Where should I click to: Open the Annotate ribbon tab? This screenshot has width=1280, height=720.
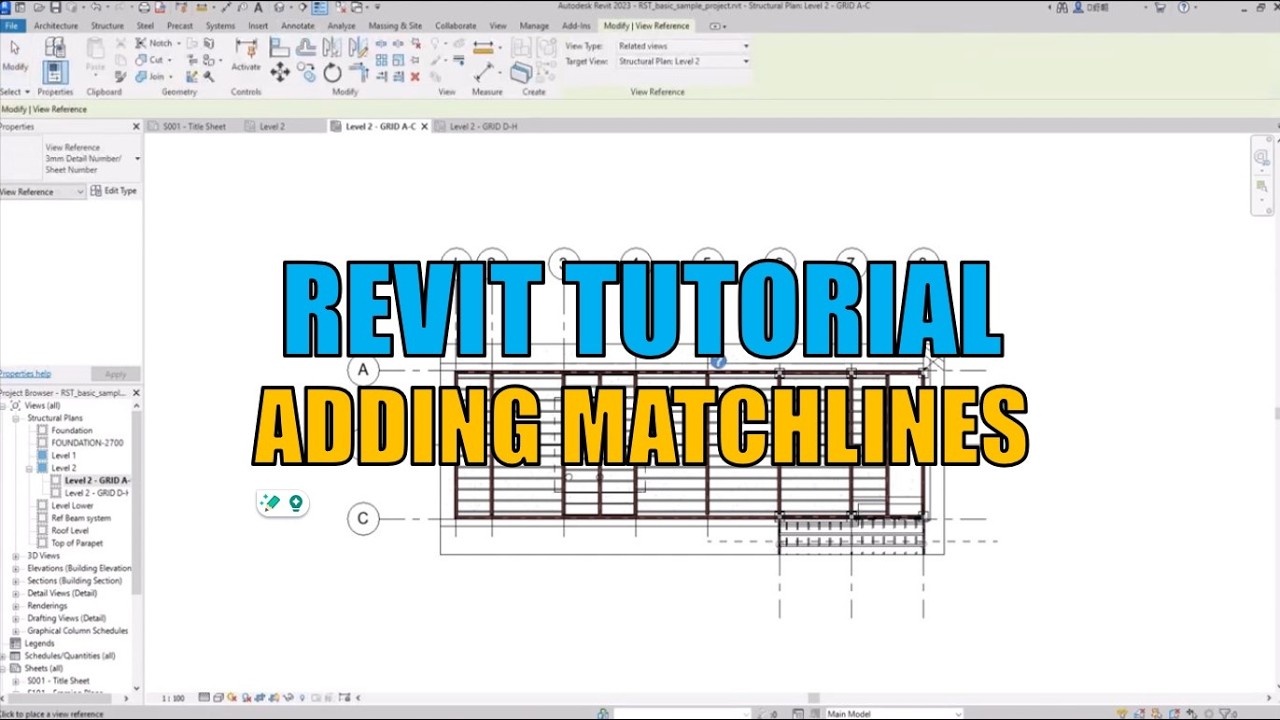[x=297, y=26]
